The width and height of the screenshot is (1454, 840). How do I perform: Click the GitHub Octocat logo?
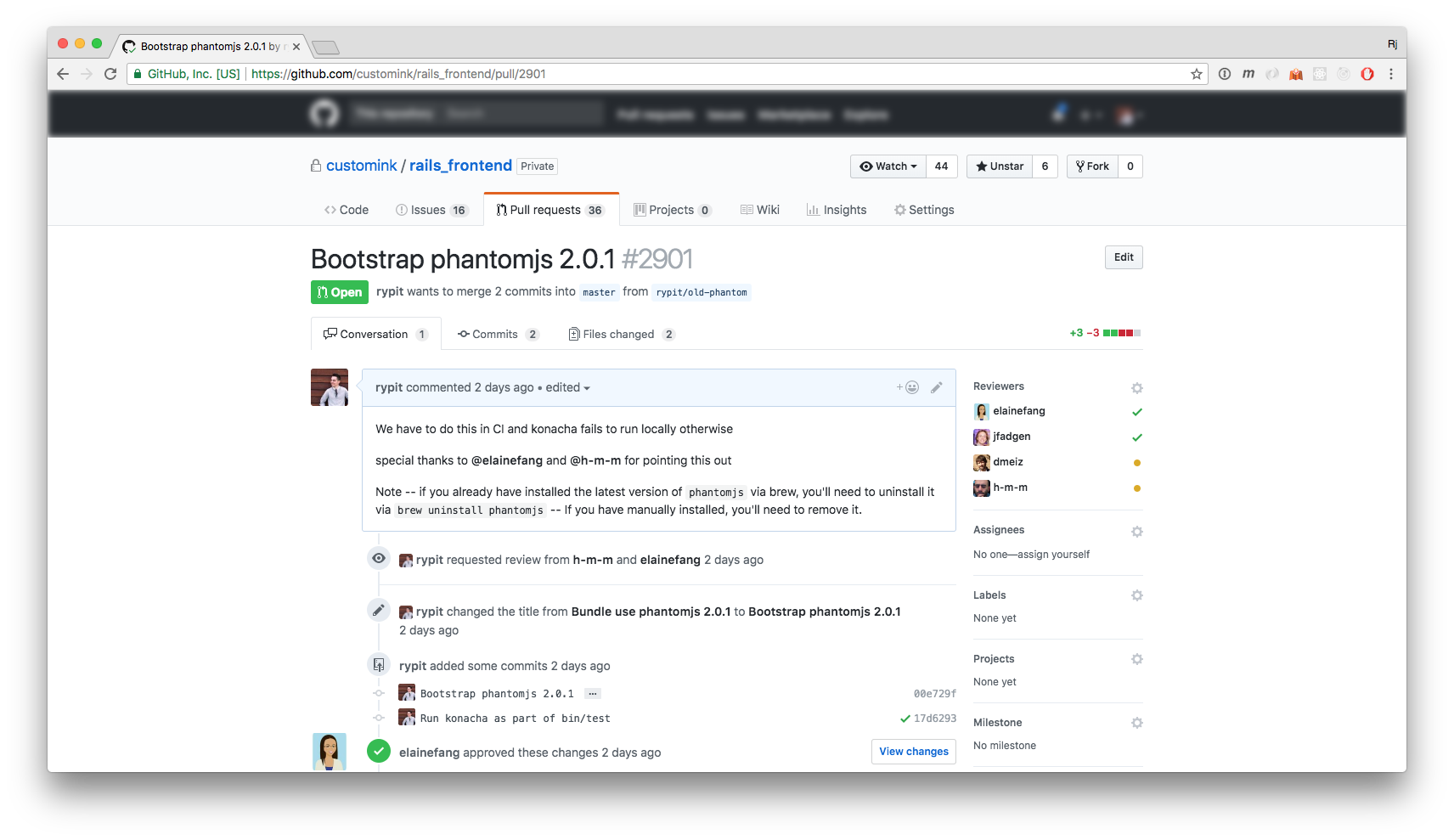(324, 114)
